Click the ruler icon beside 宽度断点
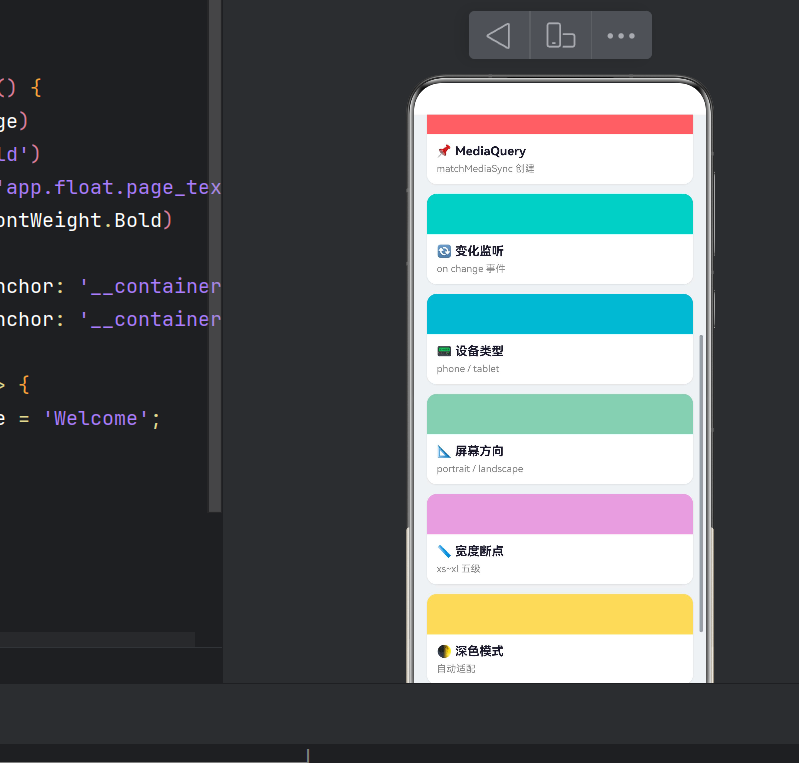799x763 pixels. pyautogui.click(x=444, y=551)
